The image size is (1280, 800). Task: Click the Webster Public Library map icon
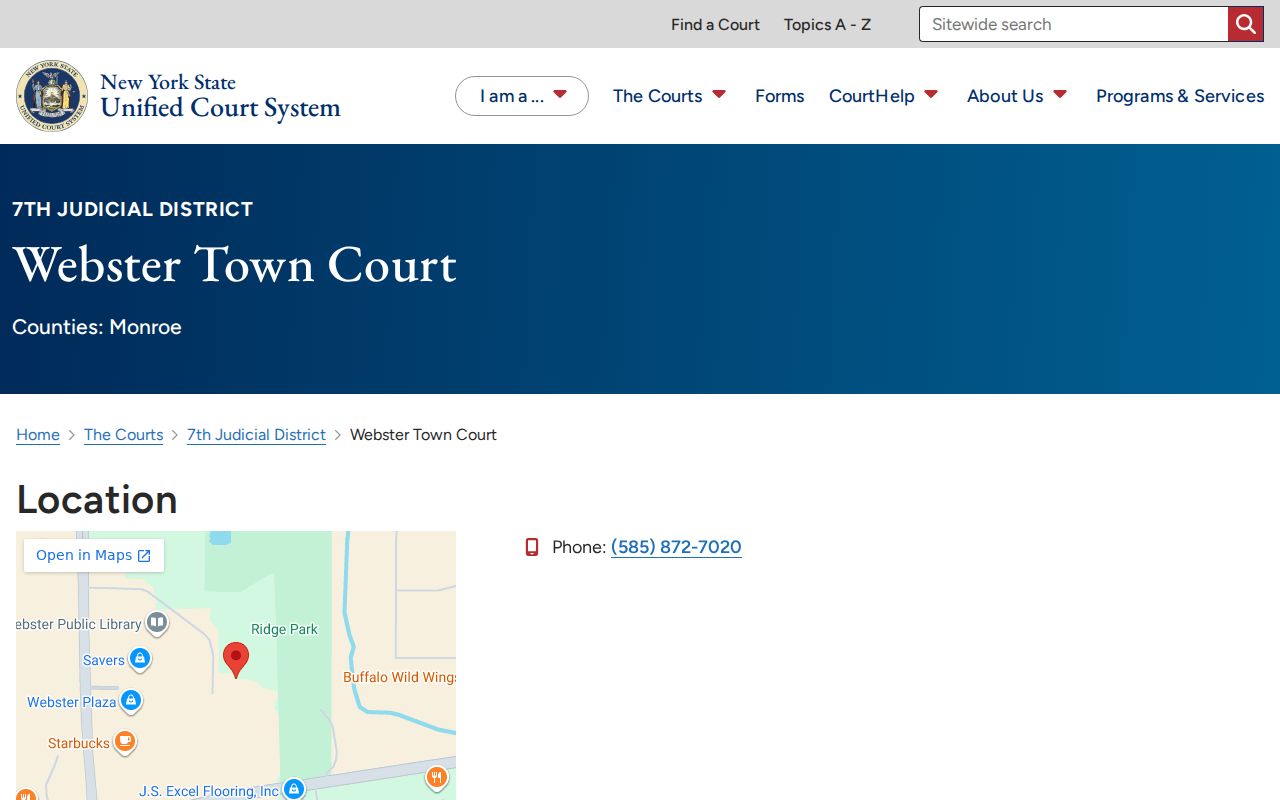(x=156, y=623)
